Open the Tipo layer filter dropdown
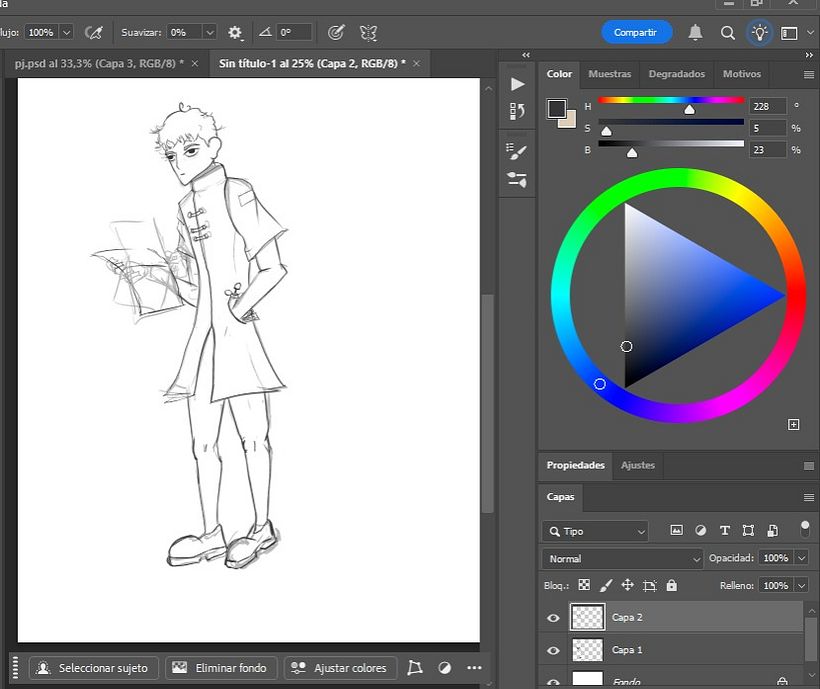This screenshot has width=820, height=689. (595, 531)
